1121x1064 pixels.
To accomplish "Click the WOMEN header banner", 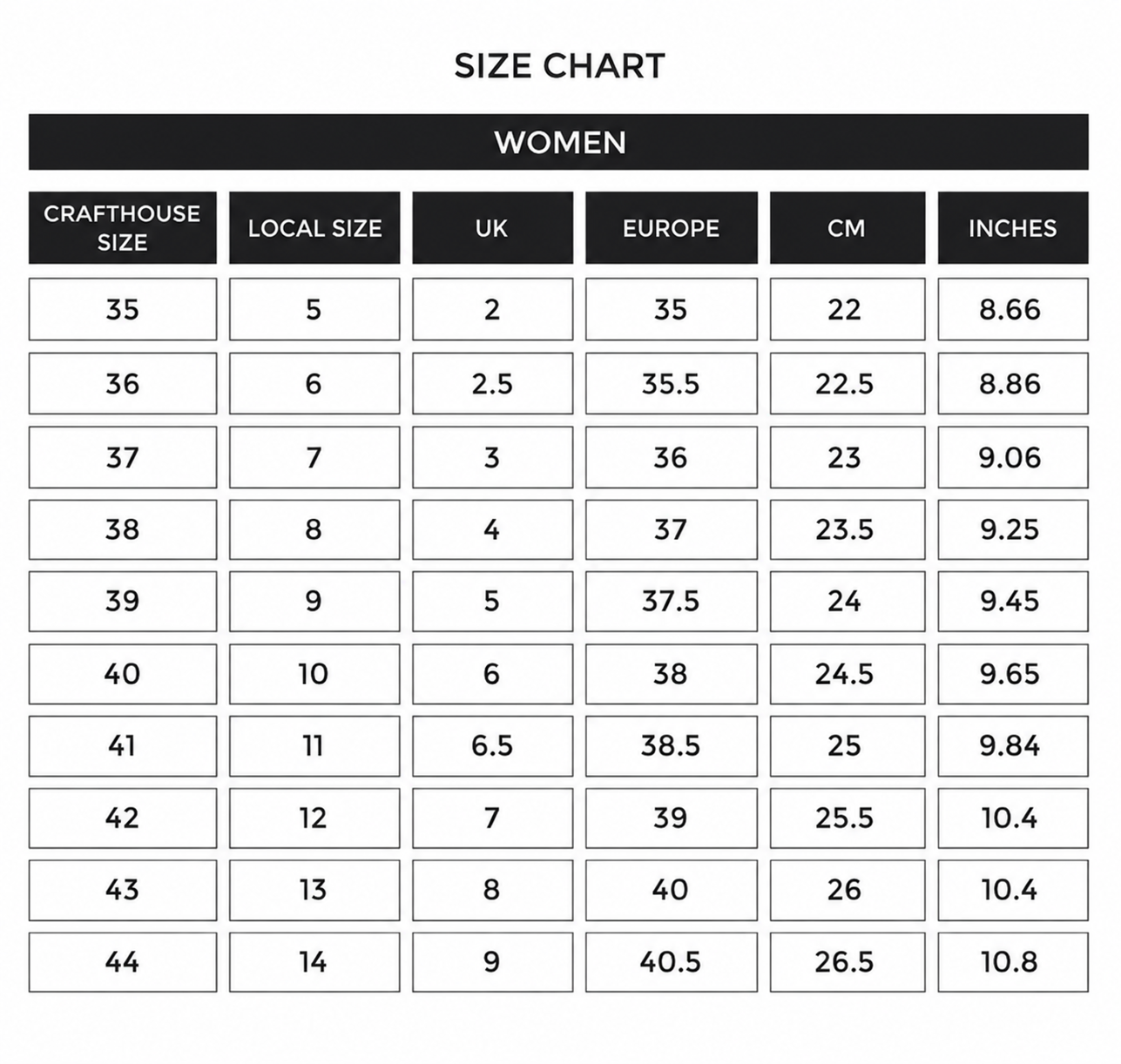I will click(558, 142).
